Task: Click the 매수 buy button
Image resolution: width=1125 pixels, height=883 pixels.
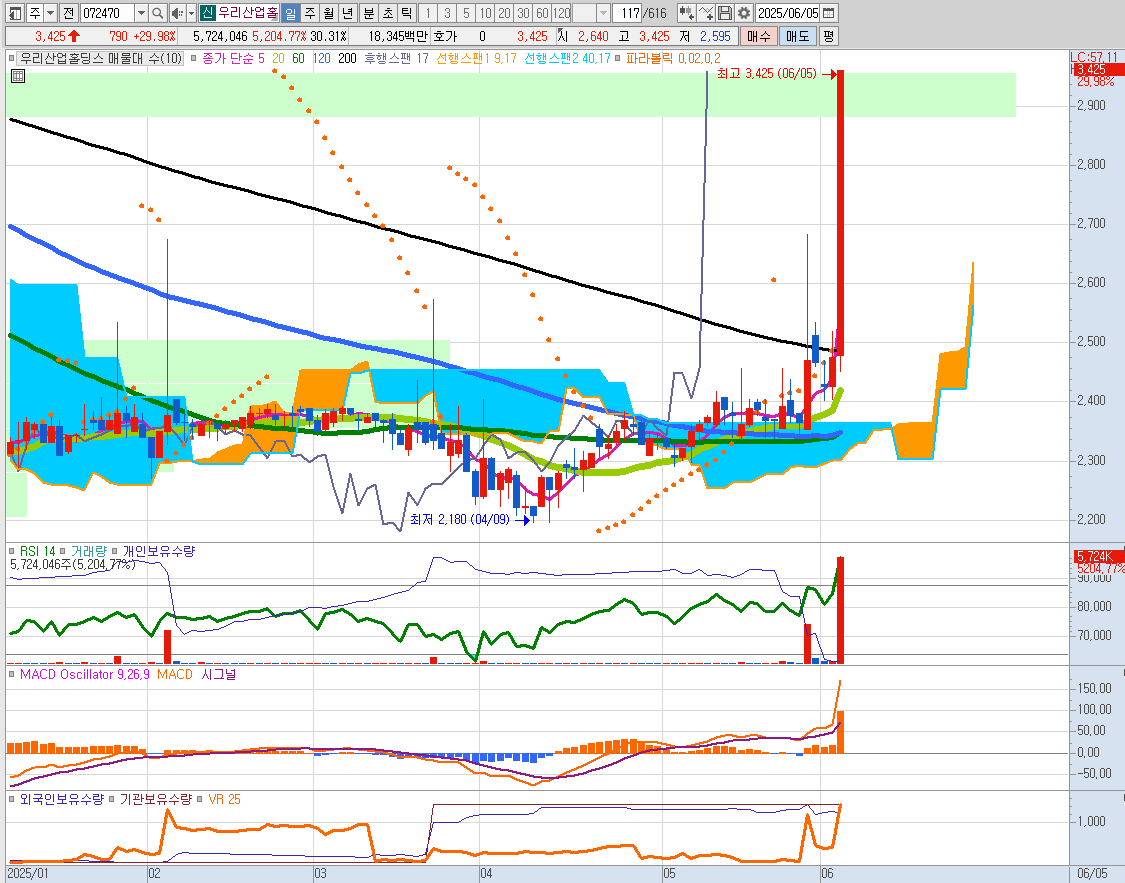Action: pyautogui.click(x=759, y=36)
